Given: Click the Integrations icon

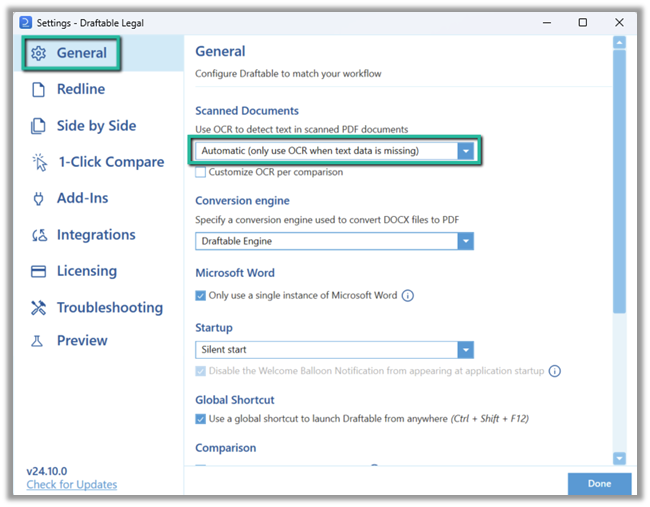Looking at the screenshot, I should pos(39,235).
